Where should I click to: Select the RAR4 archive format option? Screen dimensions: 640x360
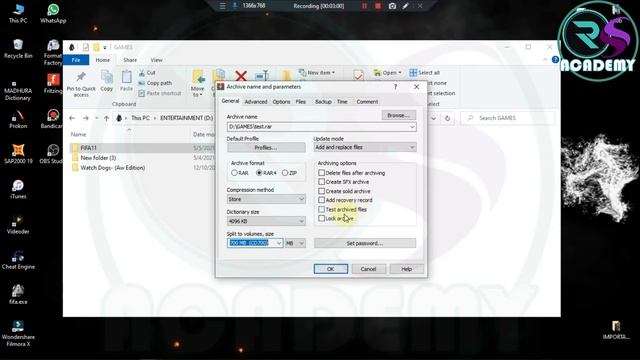pos(266,173)
